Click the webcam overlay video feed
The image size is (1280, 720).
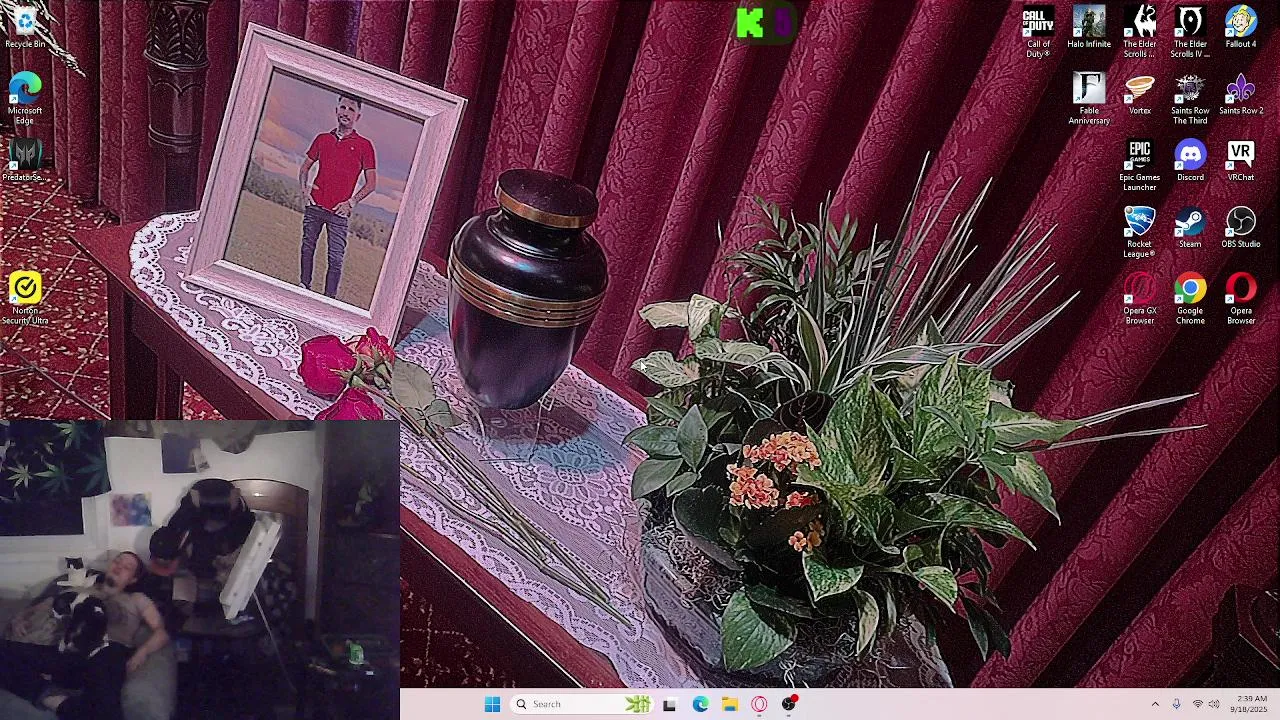200,570
